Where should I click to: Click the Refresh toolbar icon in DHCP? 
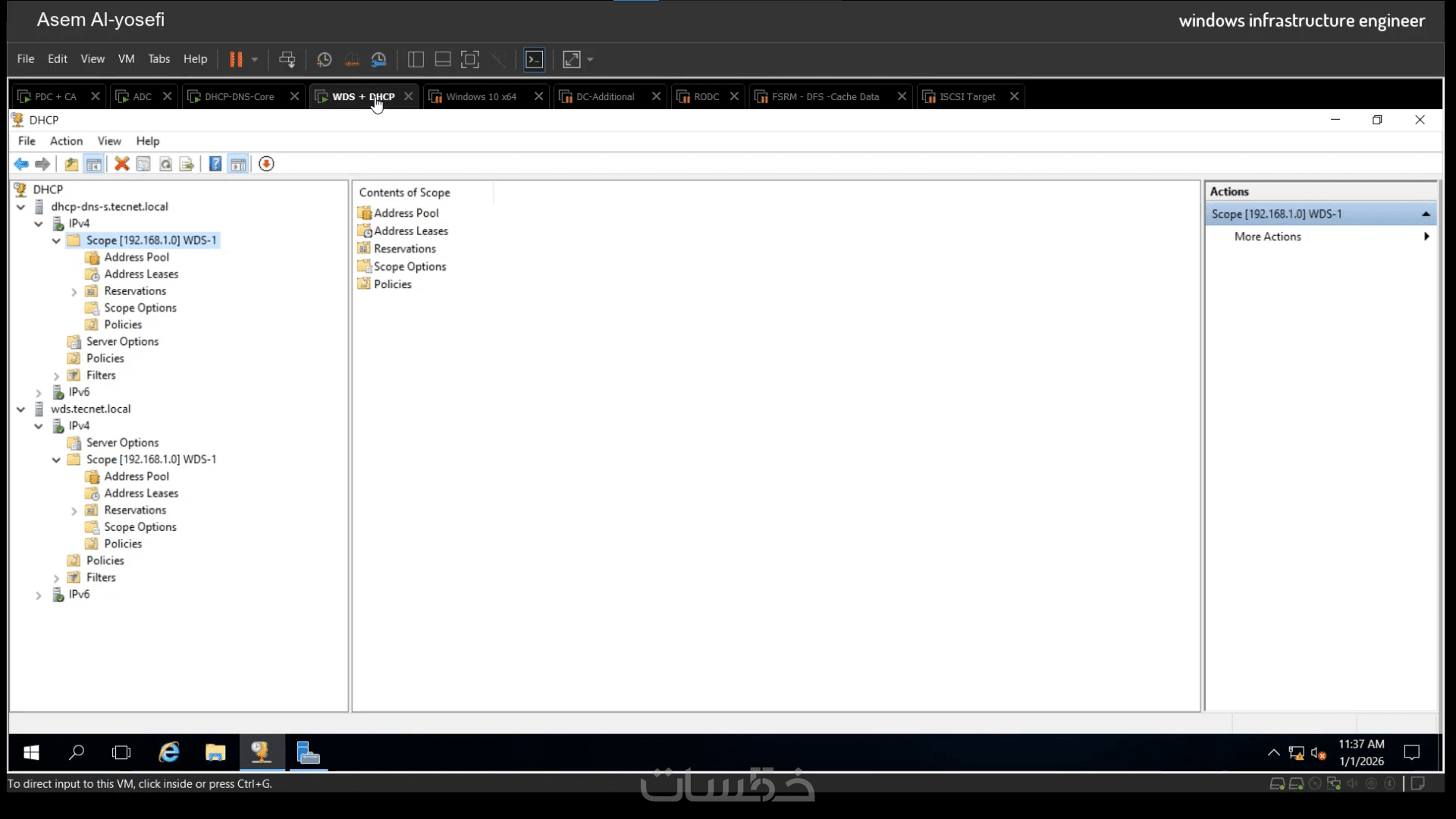(165, 164)
